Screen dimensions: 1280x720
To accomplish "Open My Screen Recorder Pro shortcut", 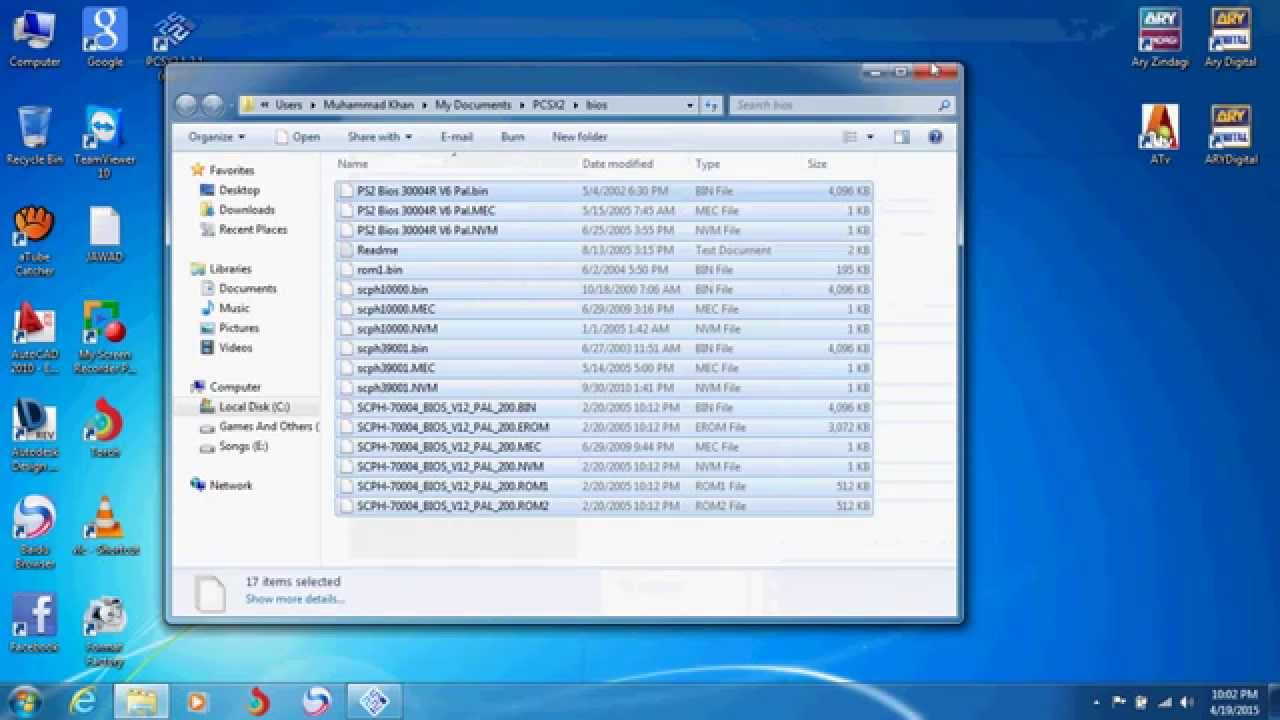I will click(x=104, y=338).
